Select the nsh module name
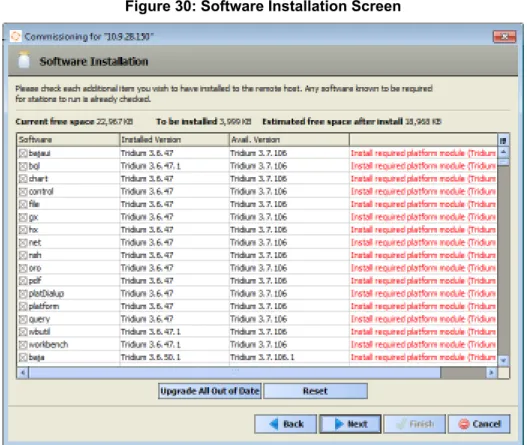527x445 pixels. (35, 256)
